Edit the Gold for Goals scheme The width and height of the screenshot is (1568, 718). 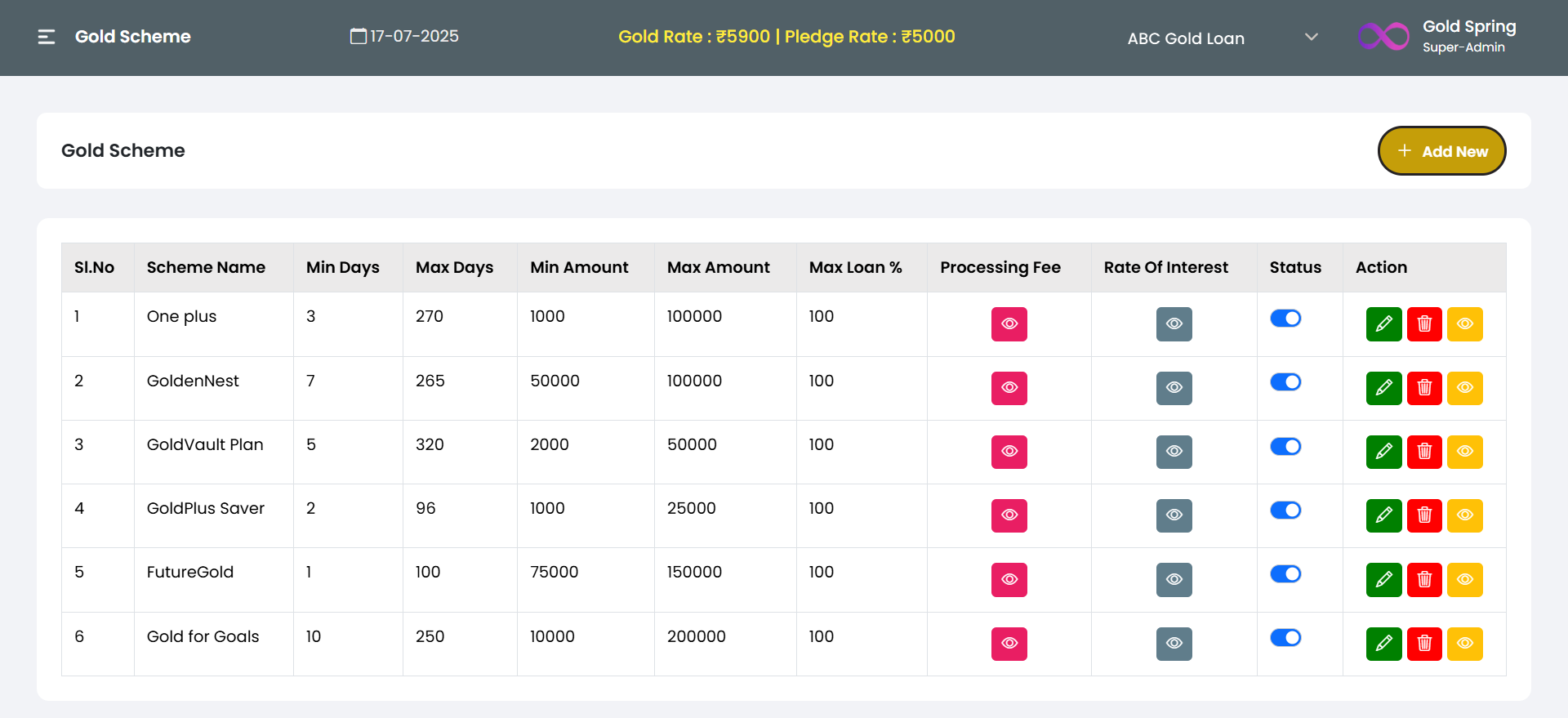point(1384,644)
